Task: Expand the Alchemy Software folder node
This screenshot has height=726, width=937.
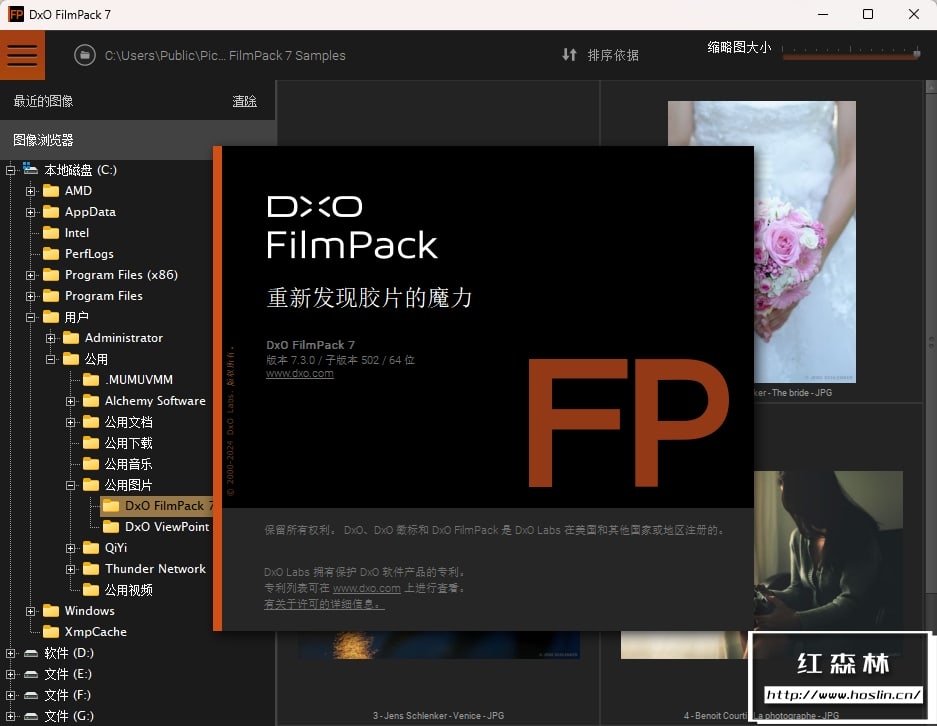Action: (x=71, y=402)
